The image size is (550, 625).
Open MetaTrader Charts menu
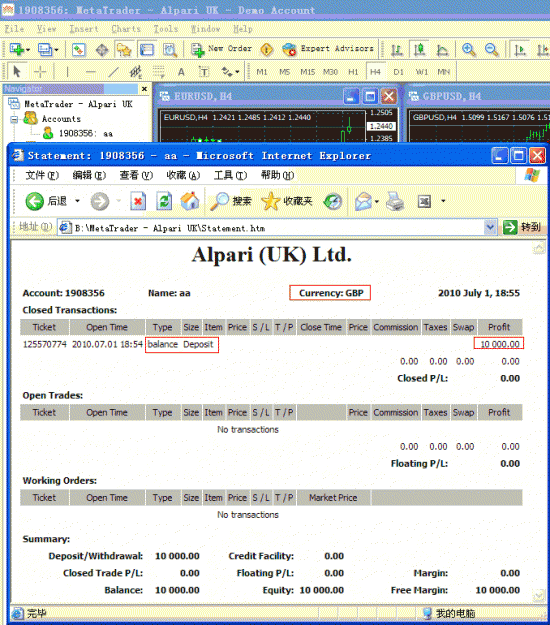tap(126, 29)
